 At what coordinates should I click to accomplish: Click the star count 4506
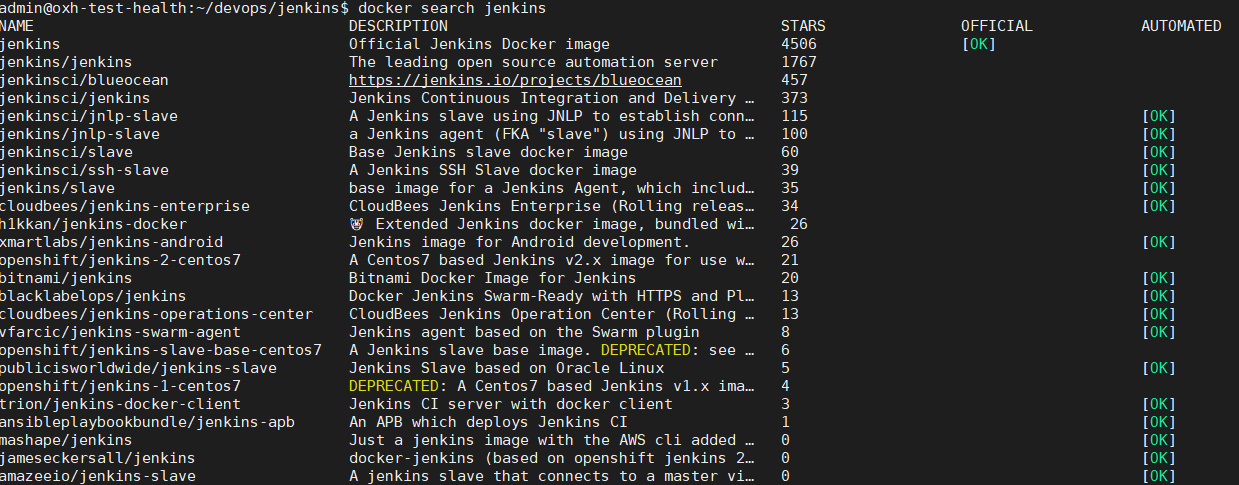tap(799, 44)
